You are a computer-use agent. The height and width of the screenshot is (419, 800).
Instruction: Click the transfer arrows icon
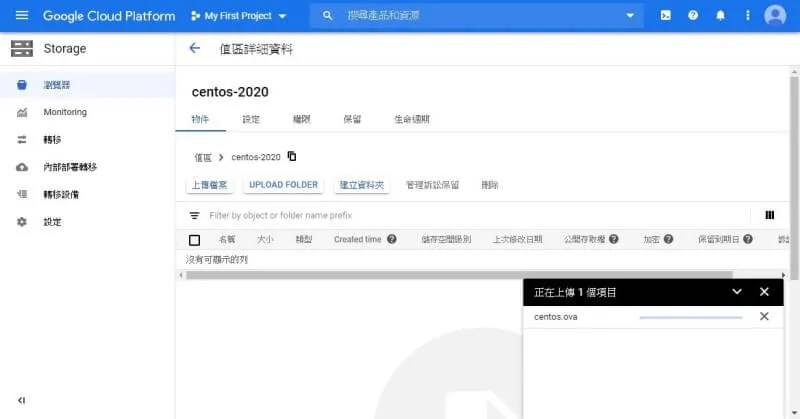(21, 139)
